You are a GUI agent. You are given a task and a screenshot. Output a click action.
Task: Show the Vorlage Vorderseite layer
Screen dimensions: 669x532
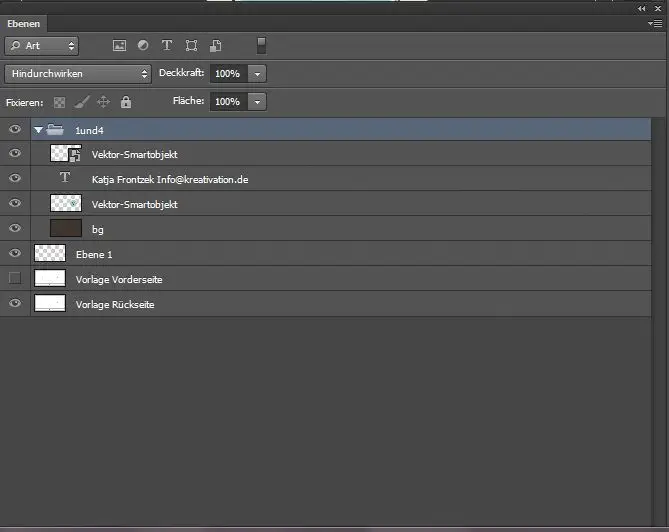(15, 278)
